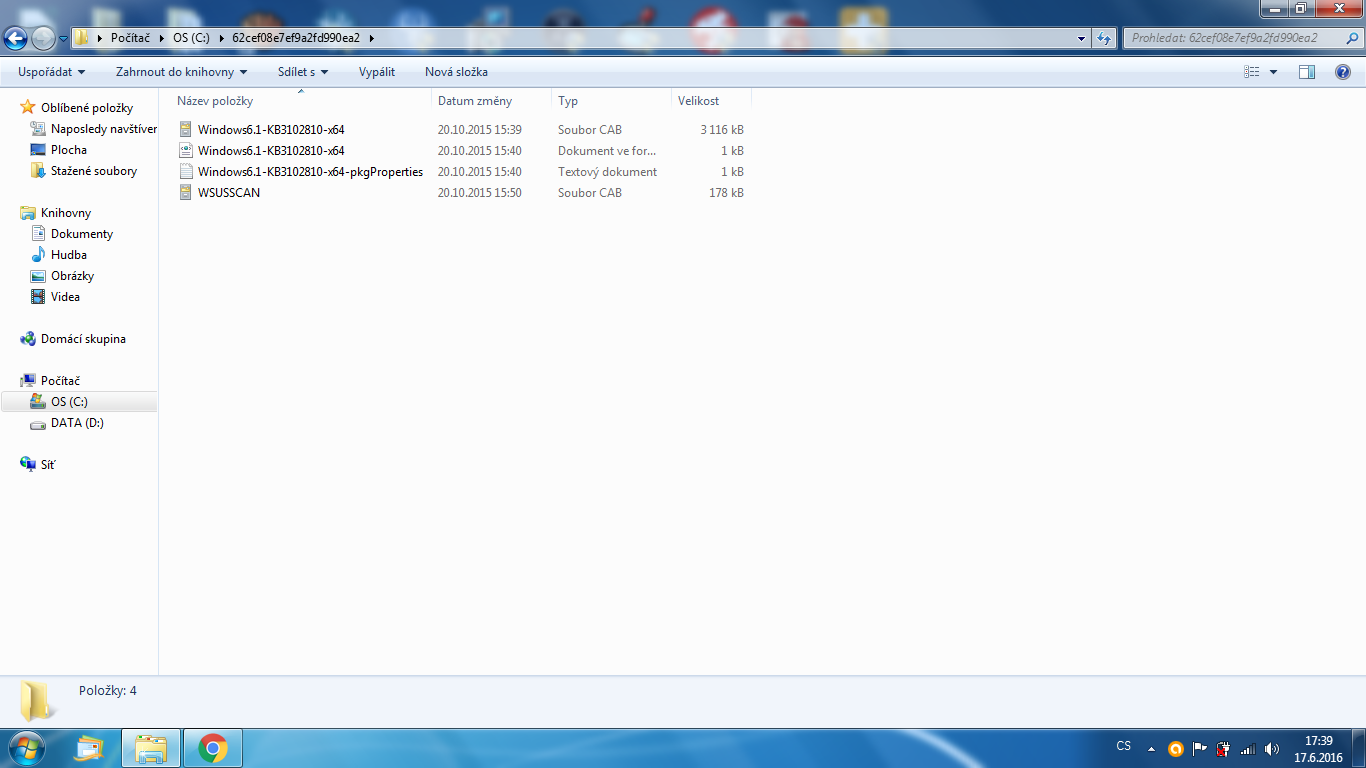This screenshot has height=768, width=1366.
Task: Click the network signal tray icon
Action: [1247, 748]
